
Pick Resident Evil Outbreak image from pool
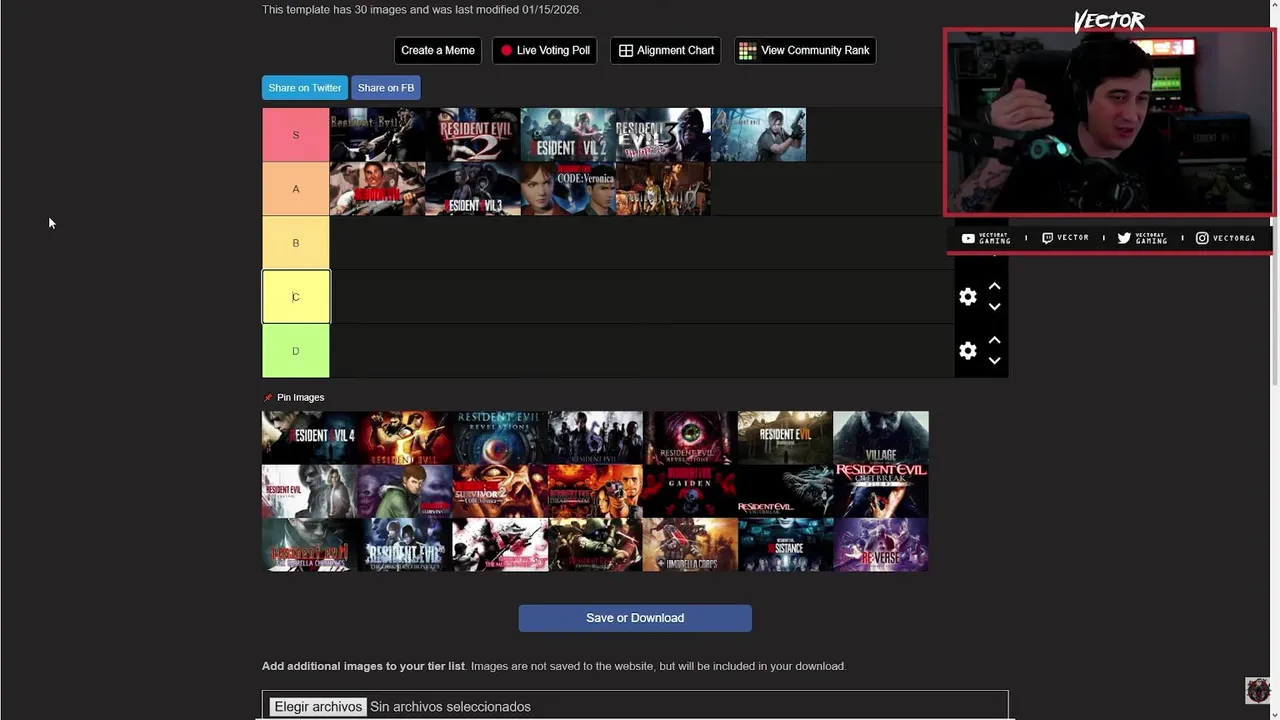point(785,491)
